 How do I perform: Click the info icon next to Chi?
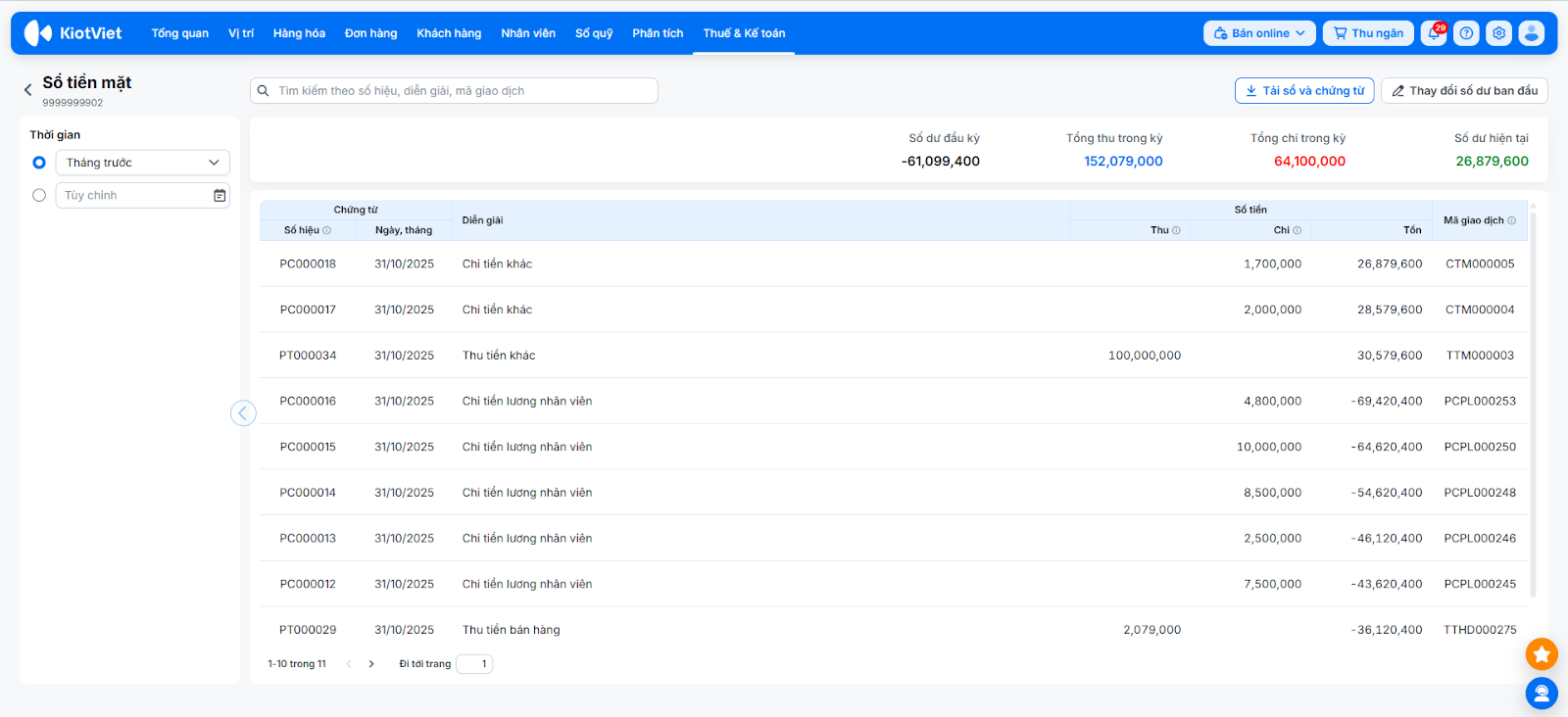click(x=1298, y=231)
